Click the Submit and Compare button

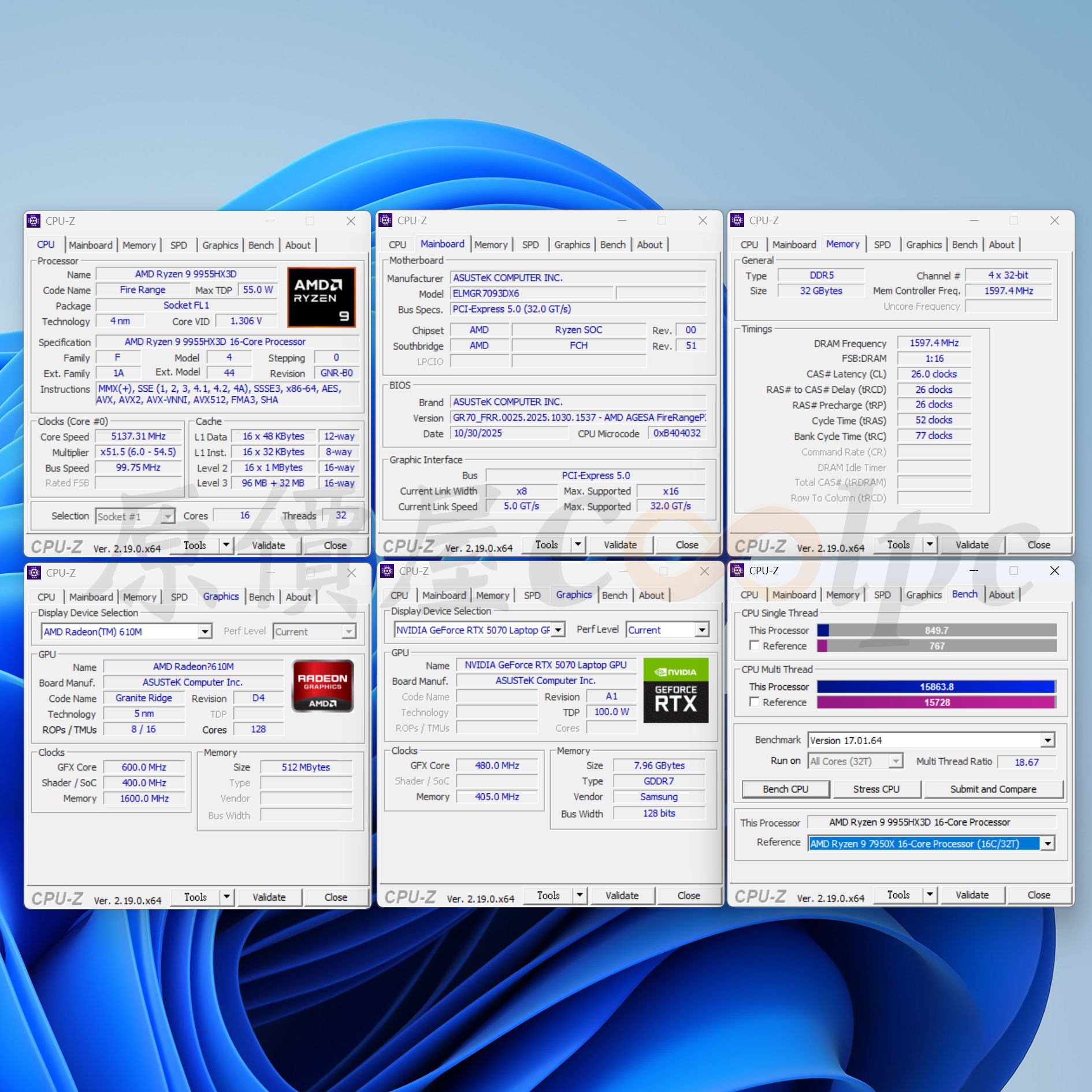tap(993, 789)
